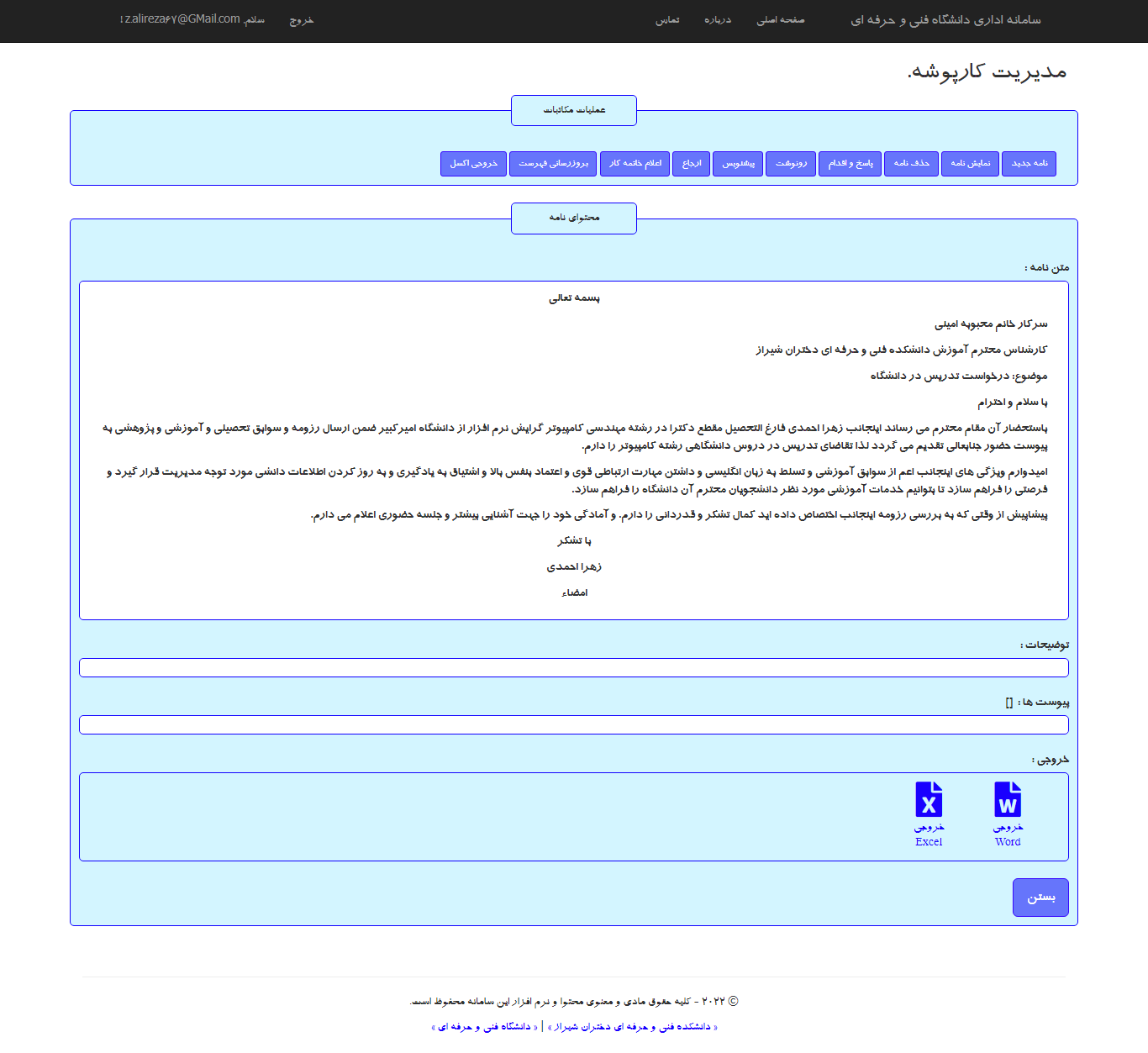Open 'صفحه اصلی' home page in navbar
The height and width of the screenshot is (1053, 1148).
[x=780, y=20]
